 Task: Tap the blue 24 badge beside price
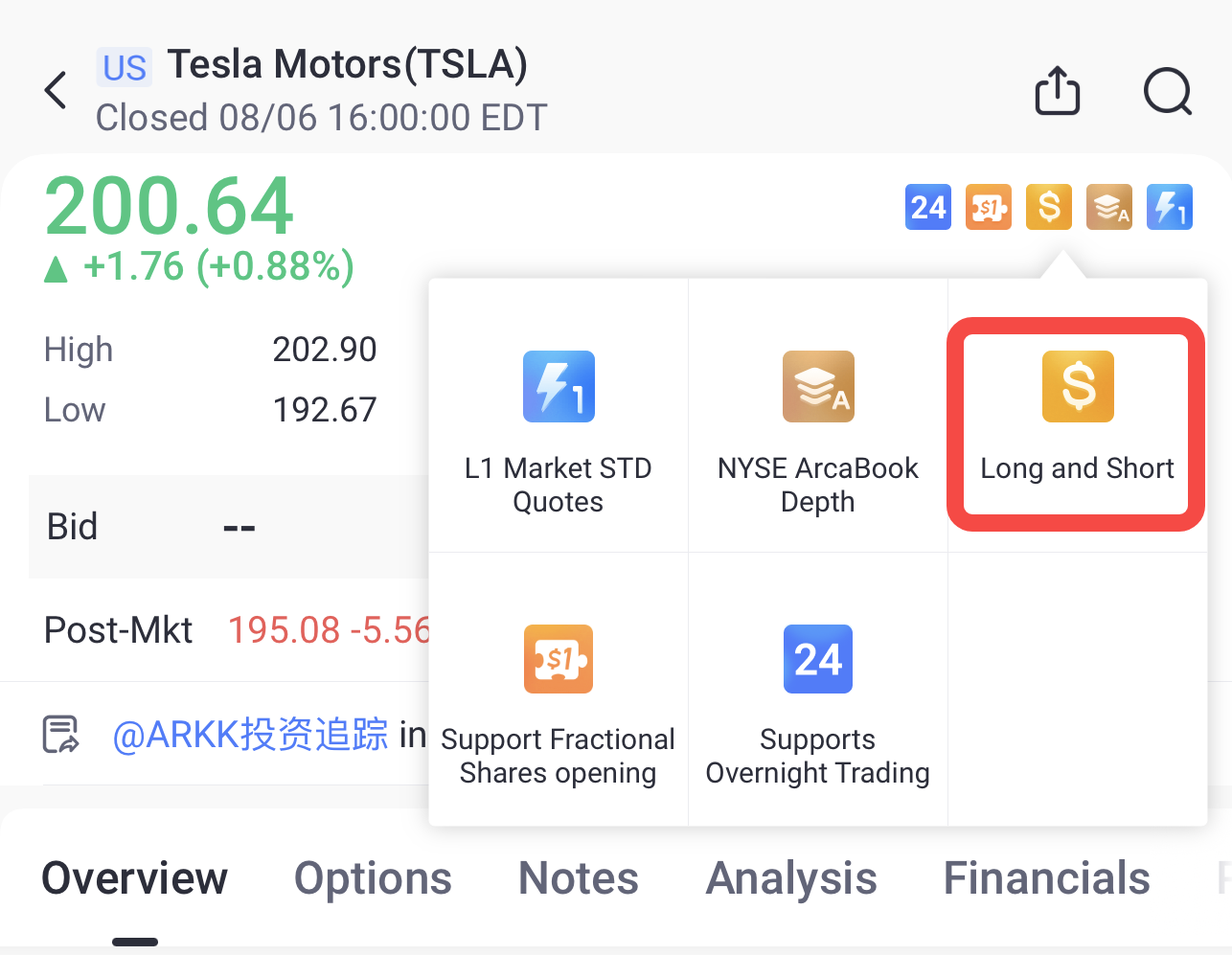click(928, 207)
